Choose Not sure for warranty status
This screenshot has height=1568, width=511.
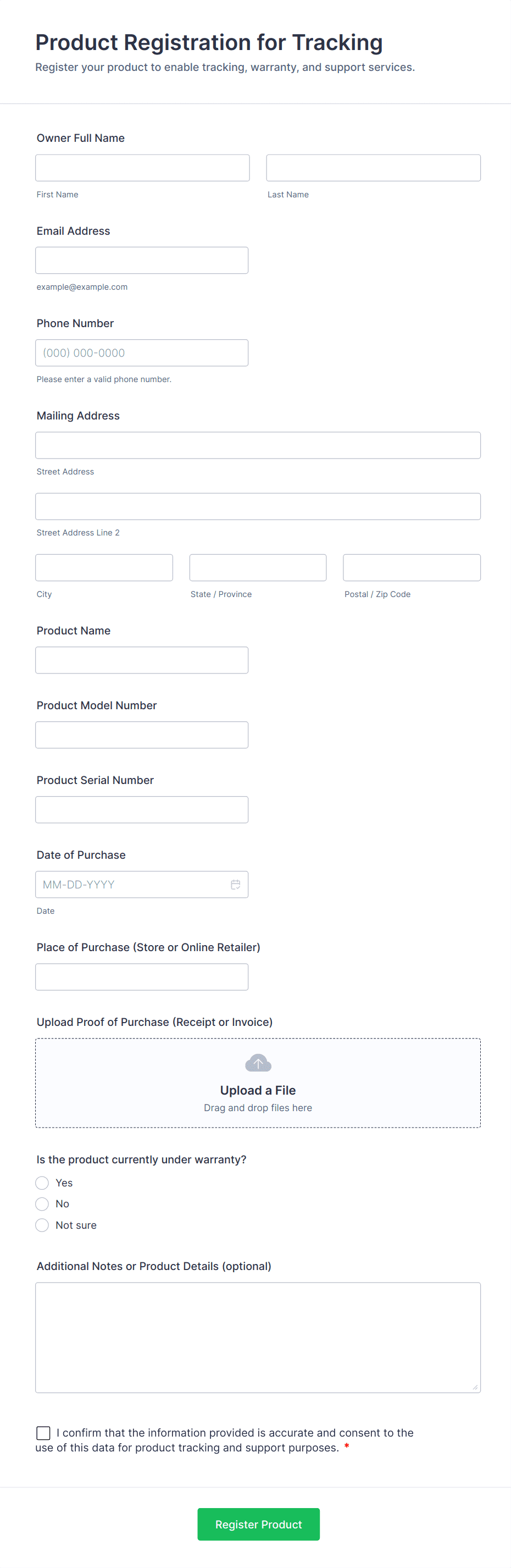coord(42,1225)
